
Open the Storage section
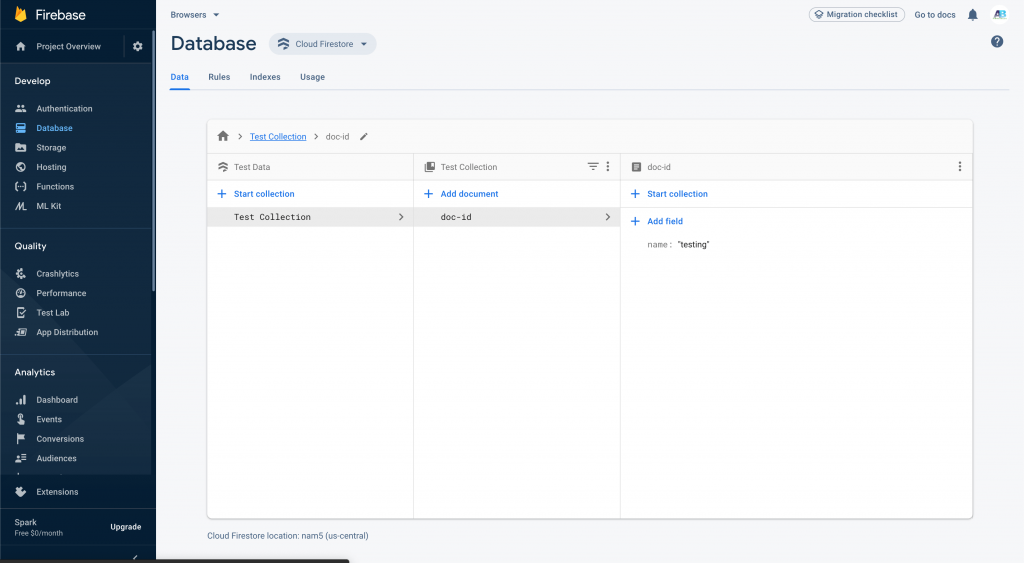[51, 148]
